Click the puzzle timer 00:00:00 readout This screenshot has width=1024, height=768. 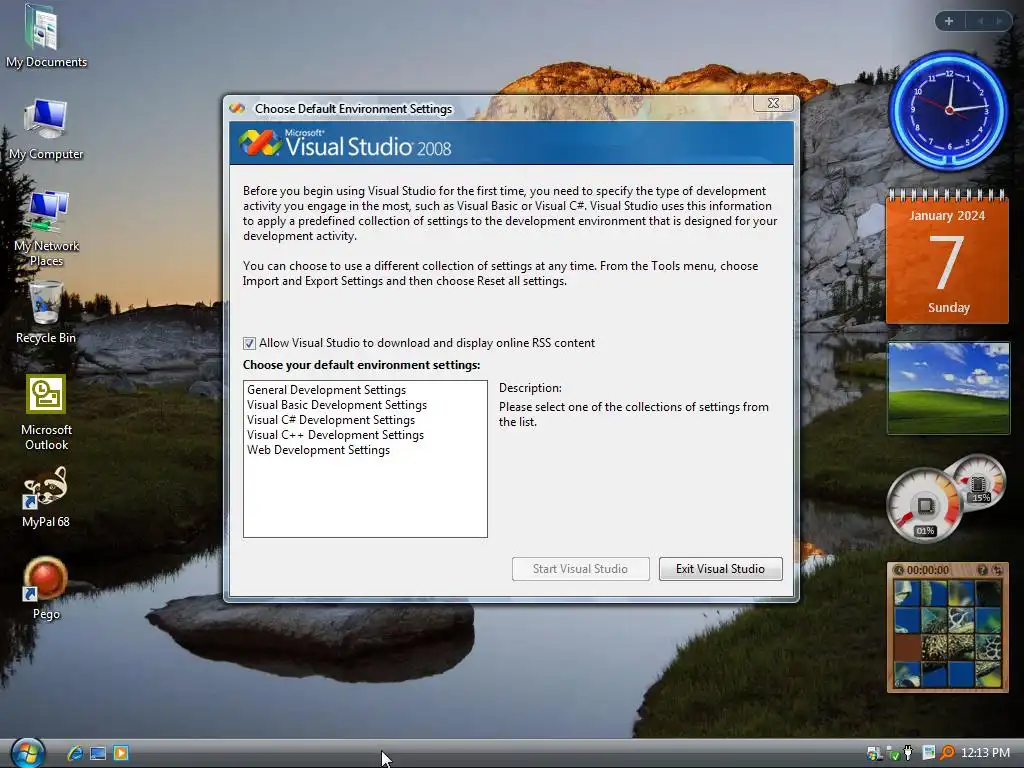click(x=927, y=570)
